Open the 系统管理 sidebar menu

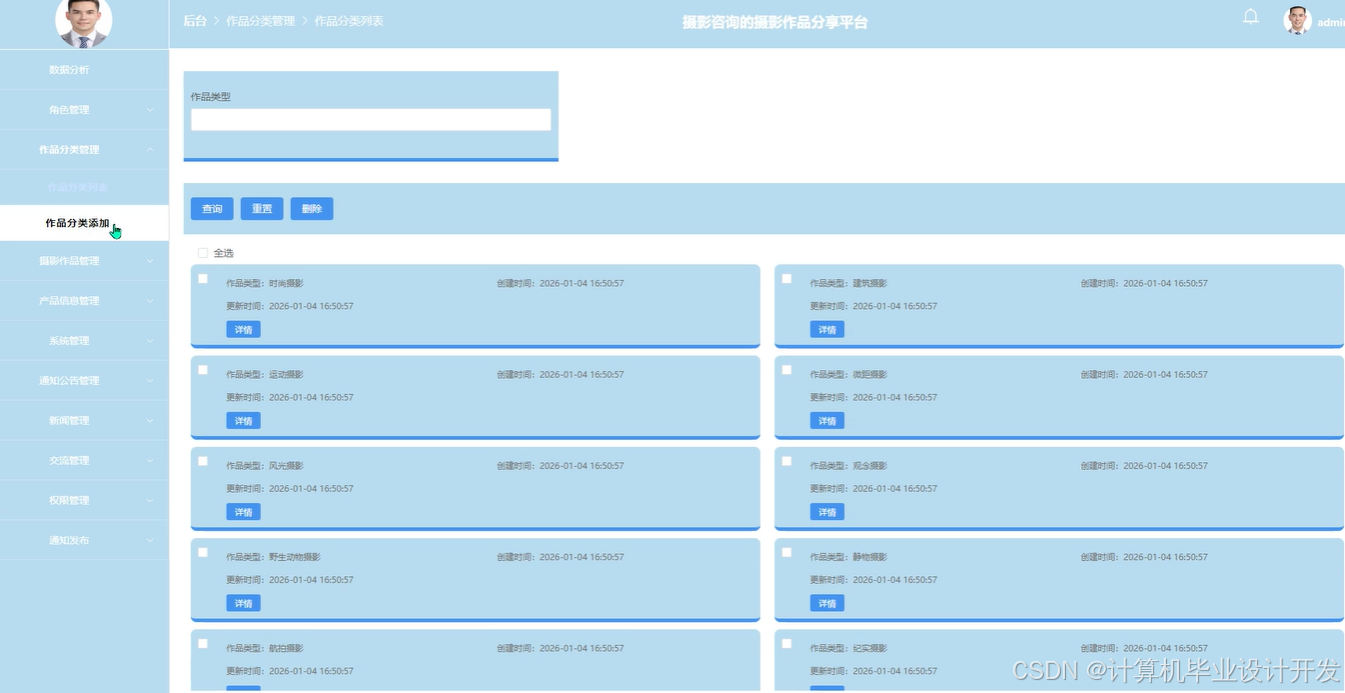click(x=84, y=341)
